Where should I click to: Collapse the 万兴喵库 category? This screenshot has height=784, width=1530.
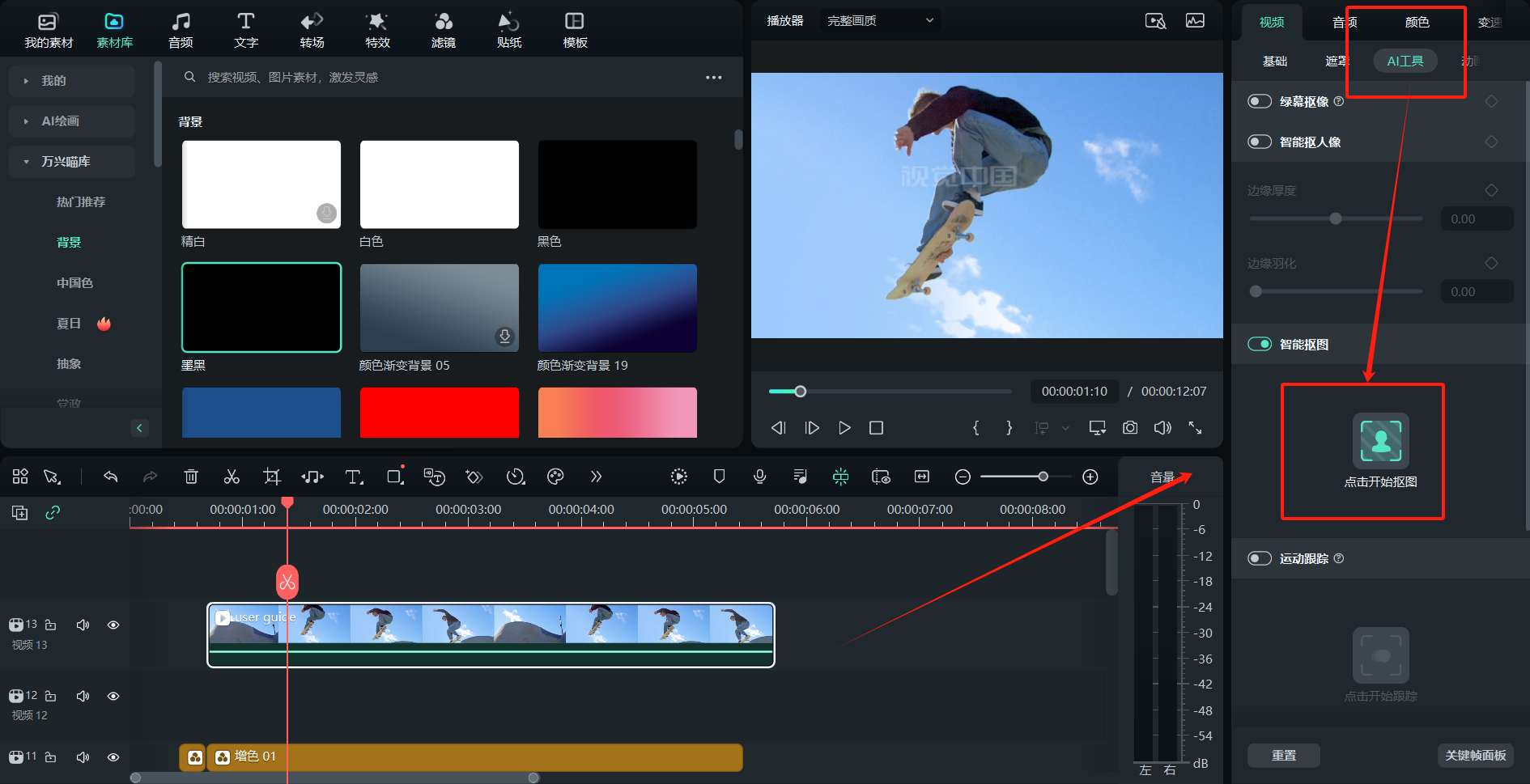click(26, 162)
